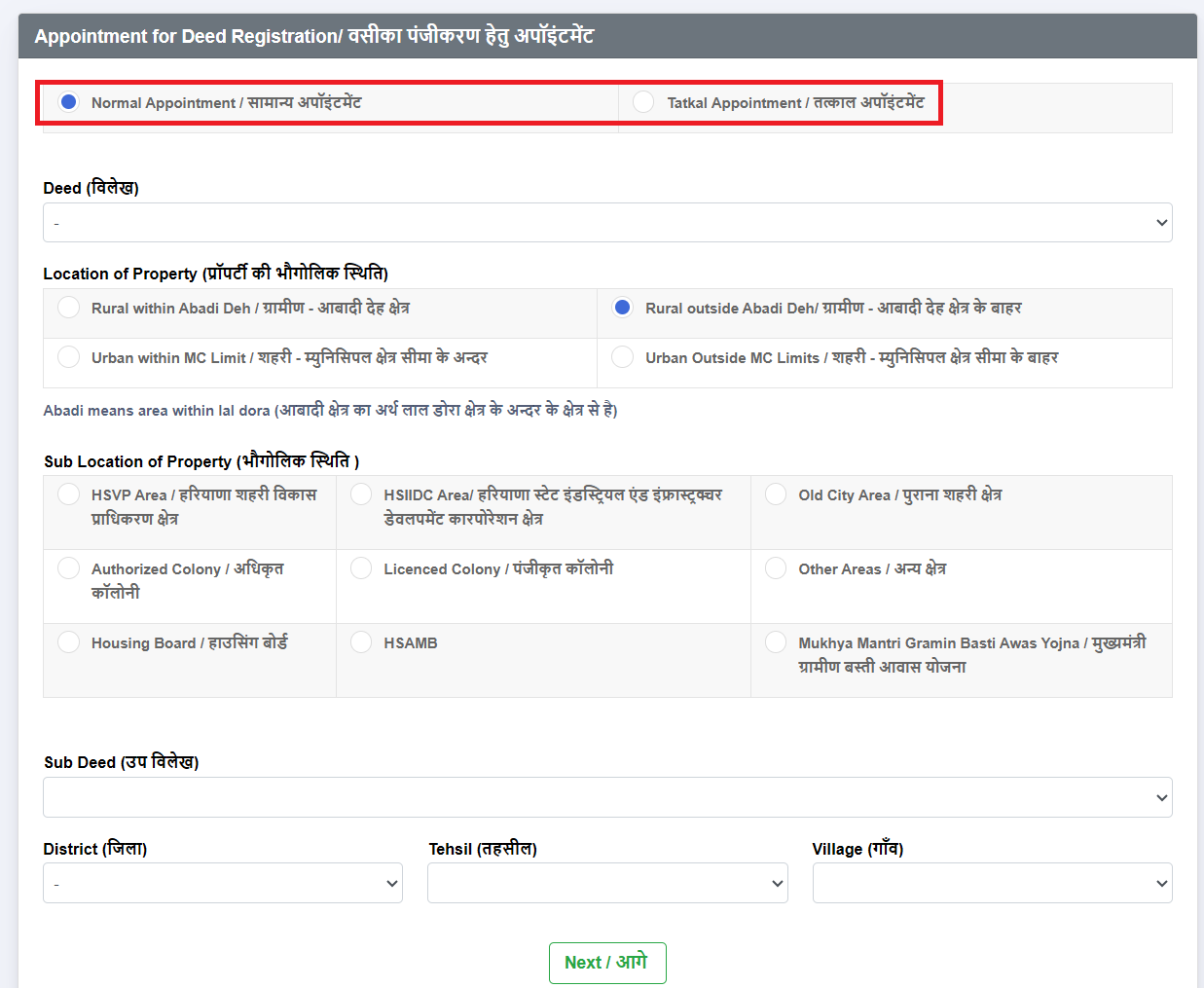Select Housing Board option
Screen dimensions: 1204x988
[x=69, y=642]
